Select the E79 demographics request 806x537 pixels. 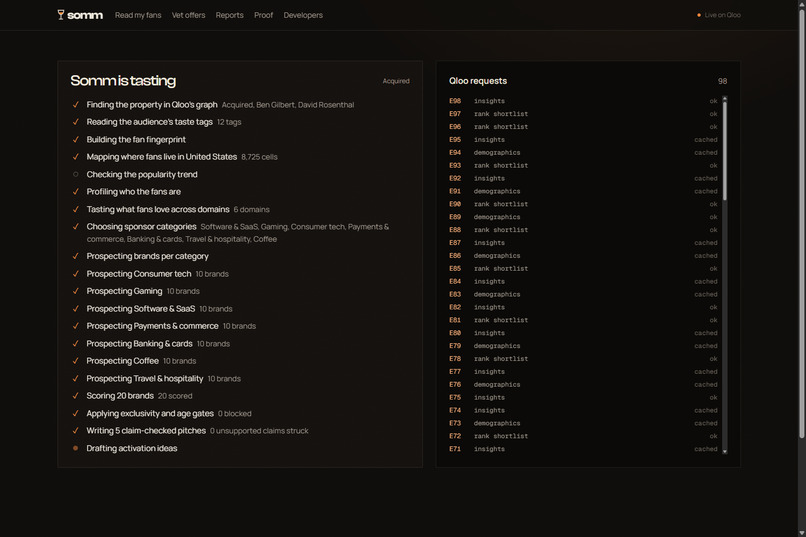point(583,346)
